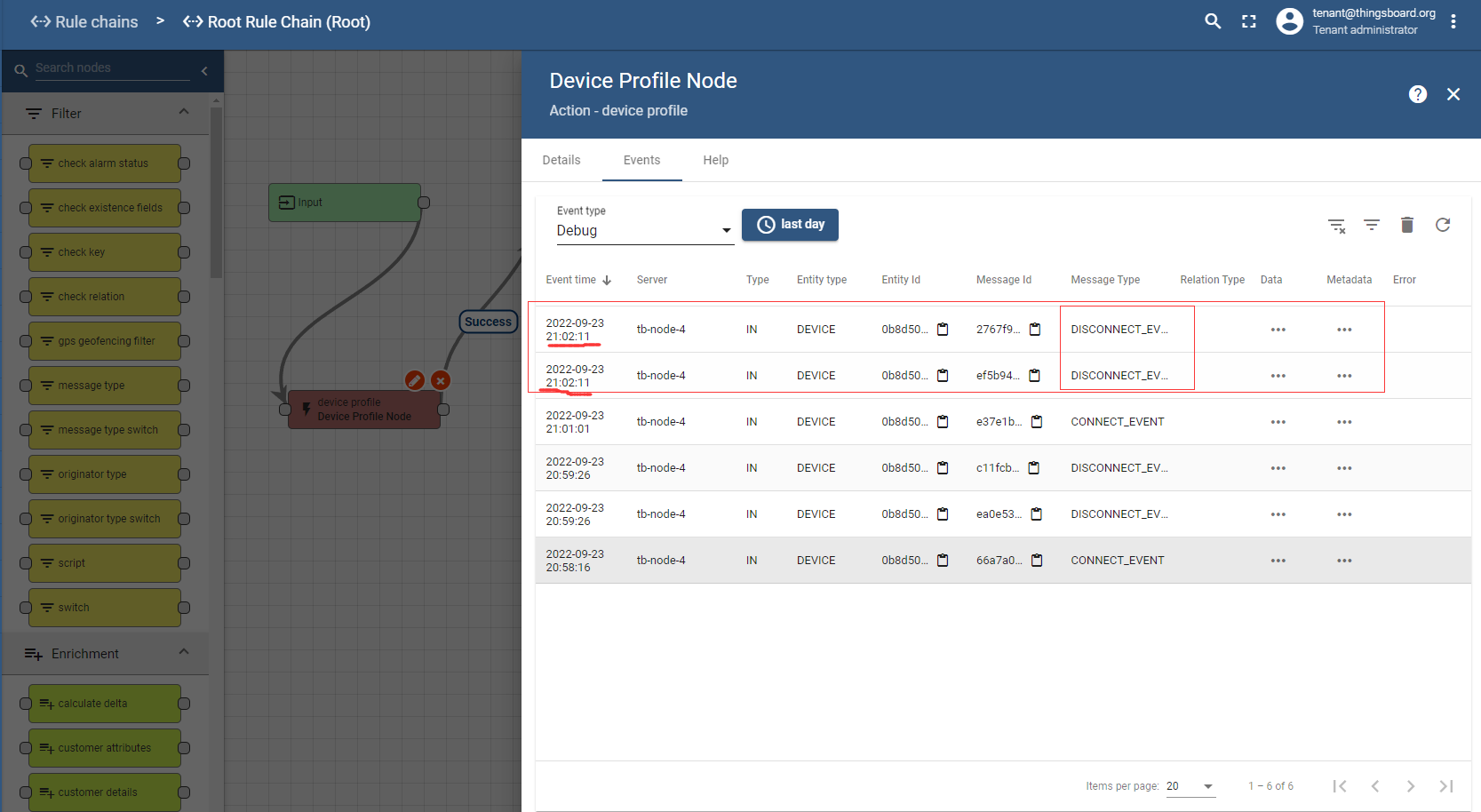This screenshot has width=1481, height=812.
Task: Select the check alarm status node
Action: coord(105,163)
